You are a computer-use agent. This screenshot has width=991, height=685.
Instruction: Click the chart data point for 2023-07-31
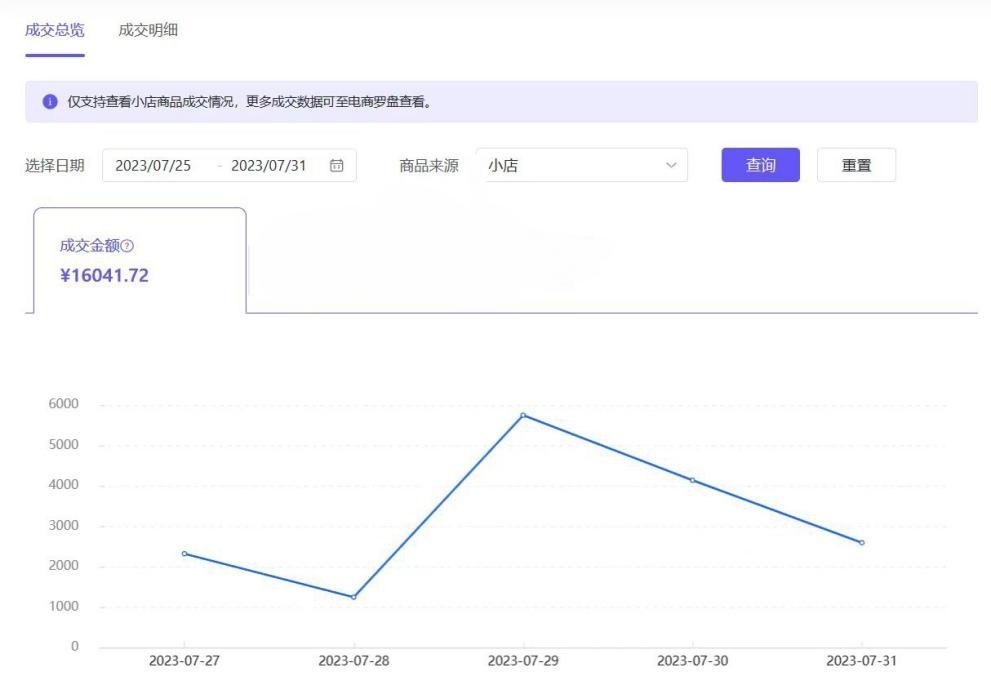click(x=862, y=542)
